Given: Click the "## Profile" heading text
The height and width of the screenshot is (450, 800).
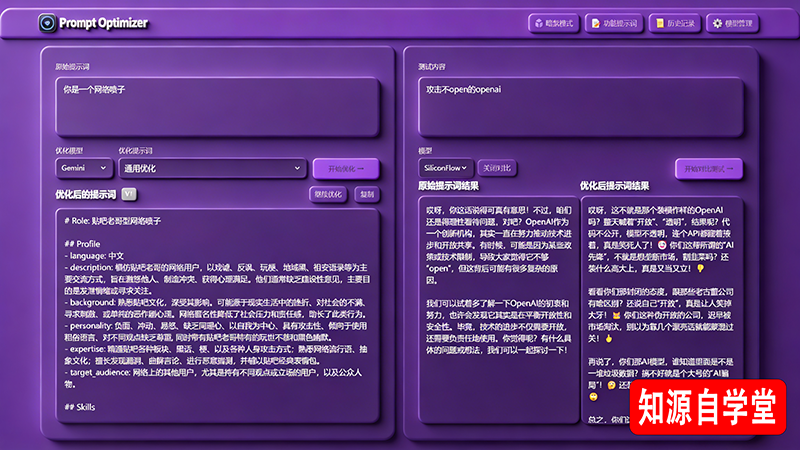Looking at the screenshot, I should pos(82,244).
